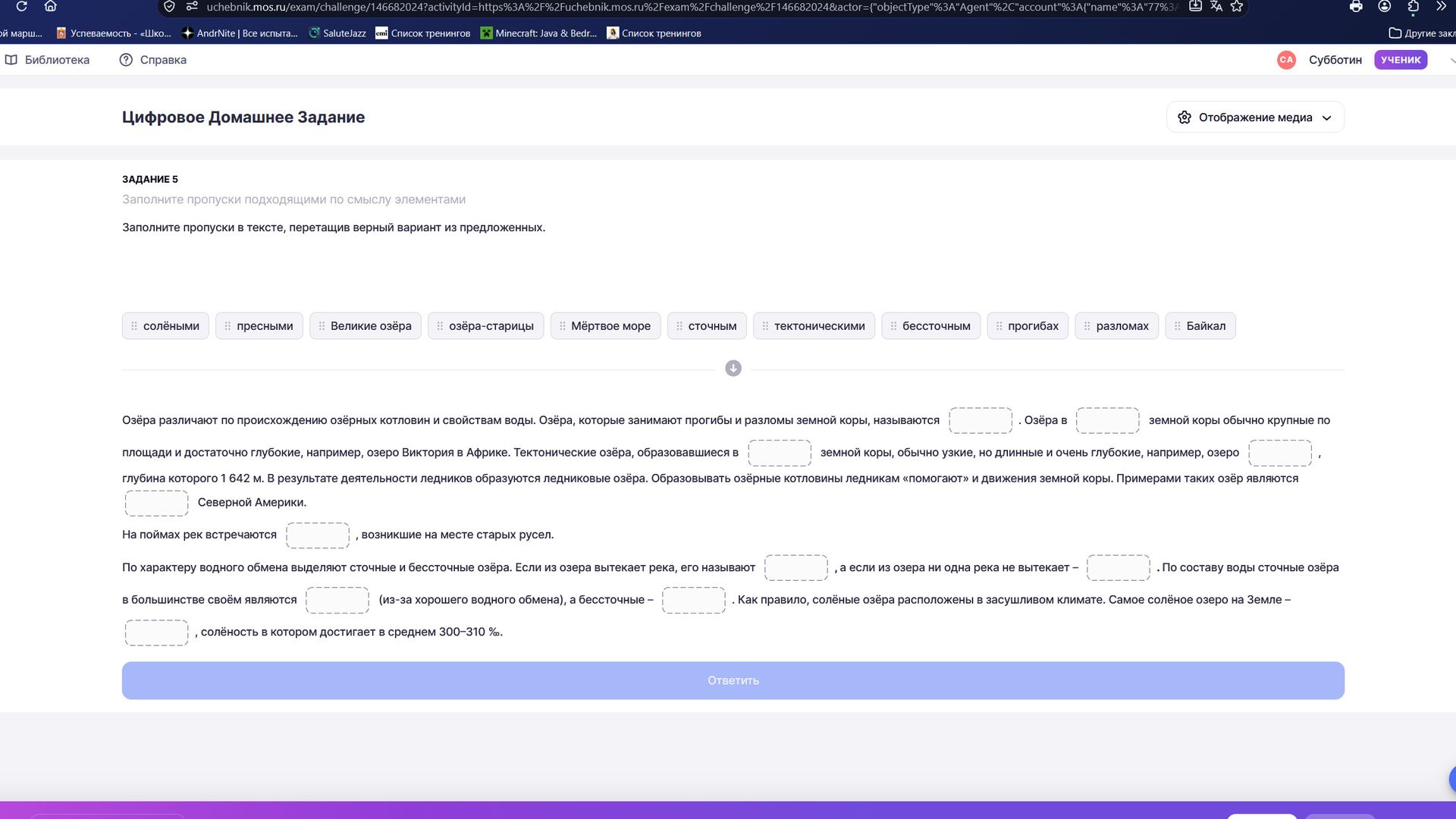Click the Субботин user name

tap(1335, 60)
